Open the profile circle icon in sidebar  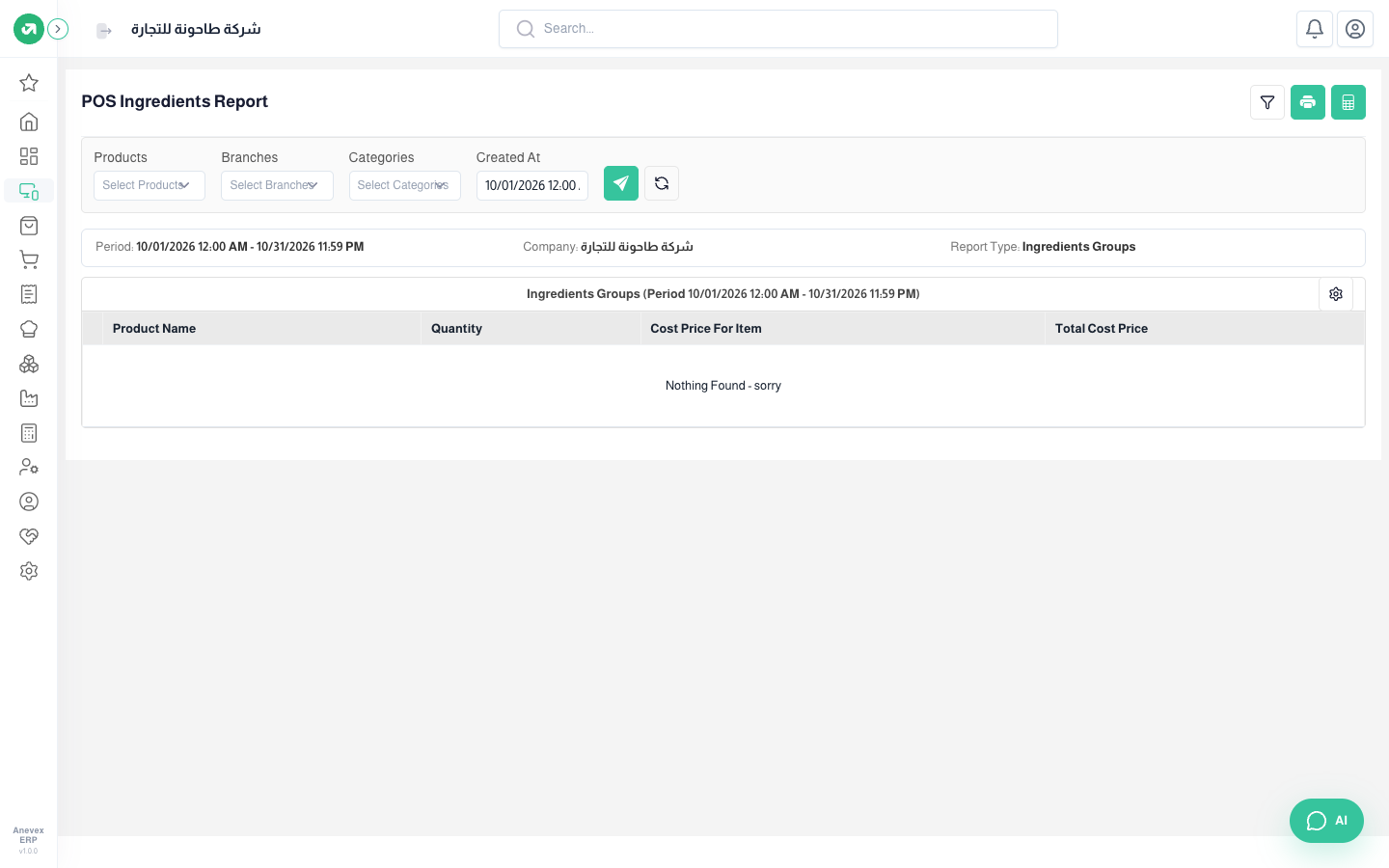[x=29, y=502]
